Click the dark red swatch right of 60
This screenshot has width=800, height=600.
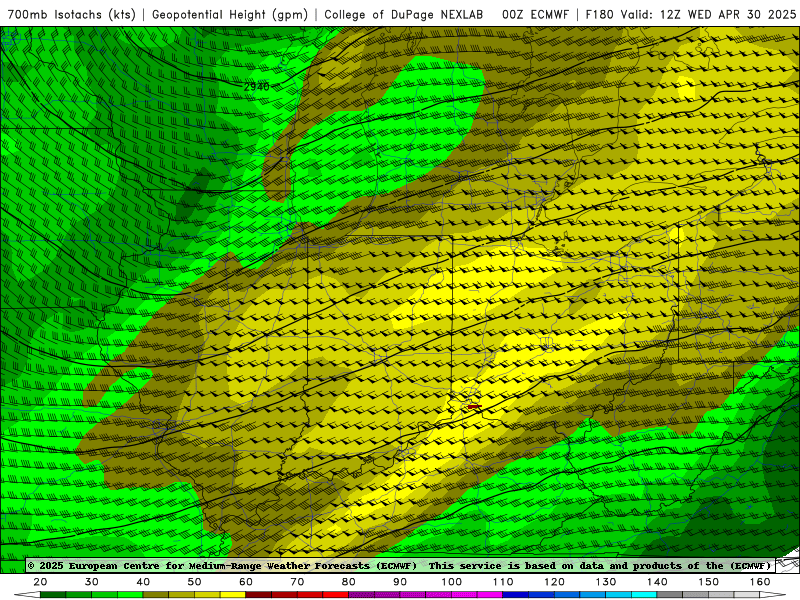point(259,594)
